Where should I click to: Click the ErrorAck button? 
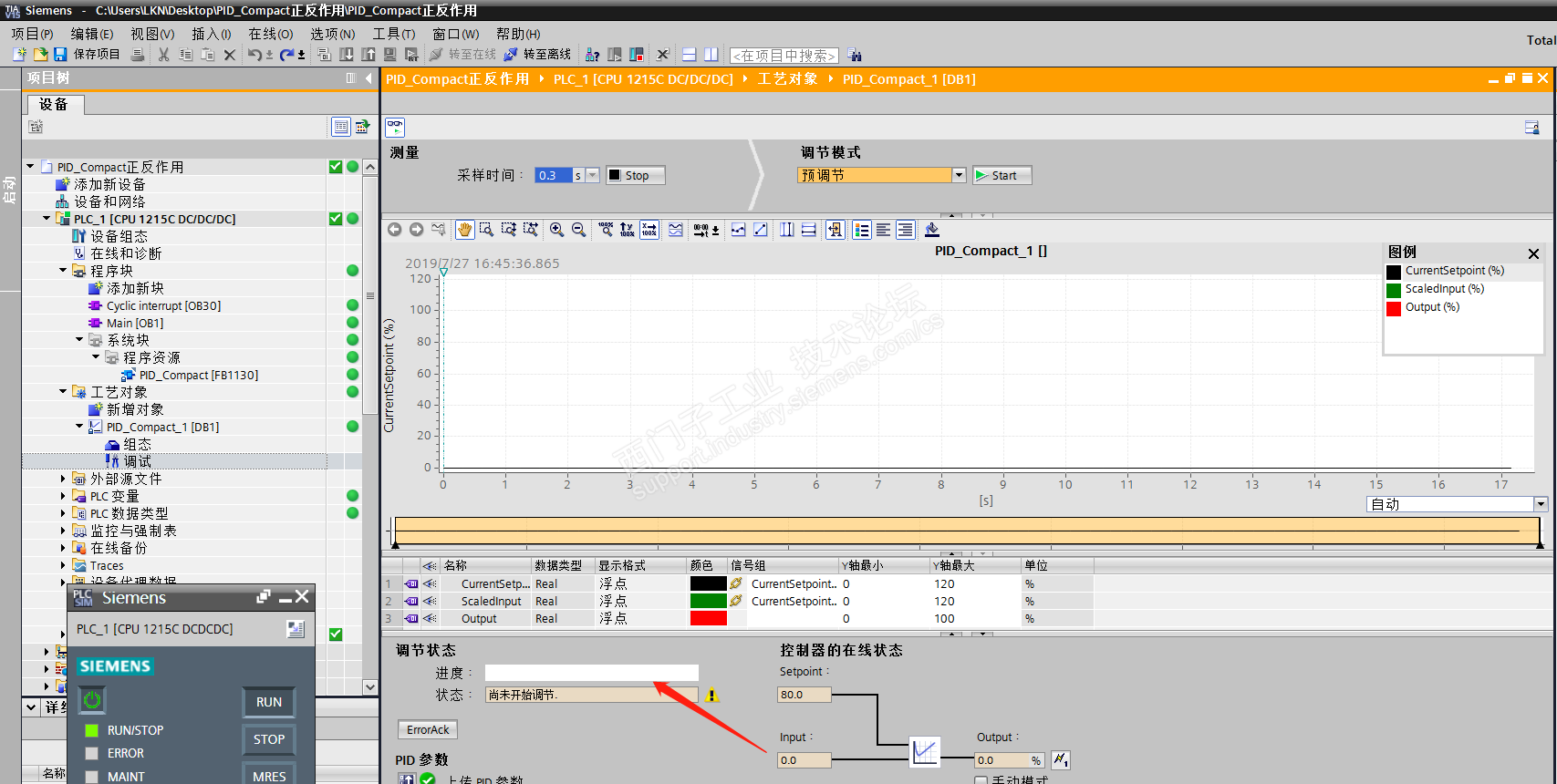click(x=428, y=729)
